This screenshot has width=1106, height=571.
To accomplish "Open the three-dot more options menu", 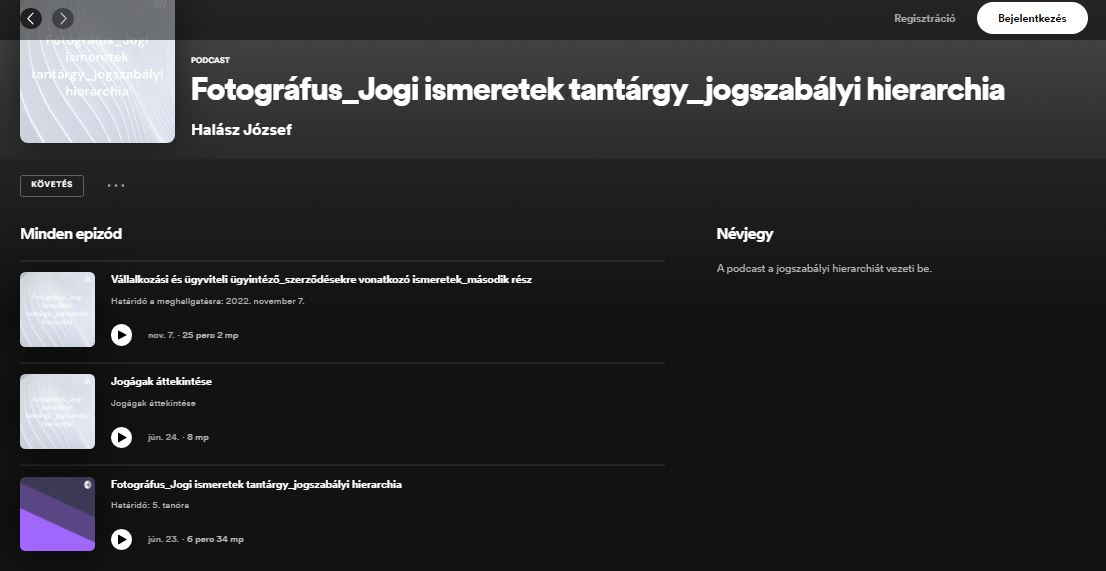I will click(116, 185).
